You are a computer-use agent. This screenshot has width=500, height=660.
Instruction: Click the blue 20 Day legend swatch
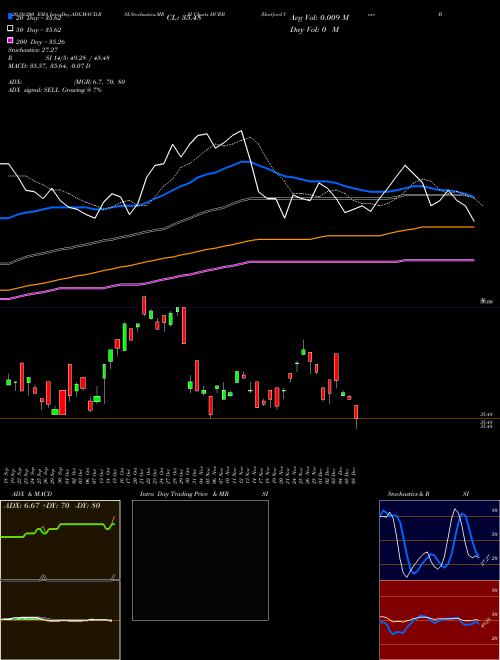pyautogui.click(x=10, y=17)
